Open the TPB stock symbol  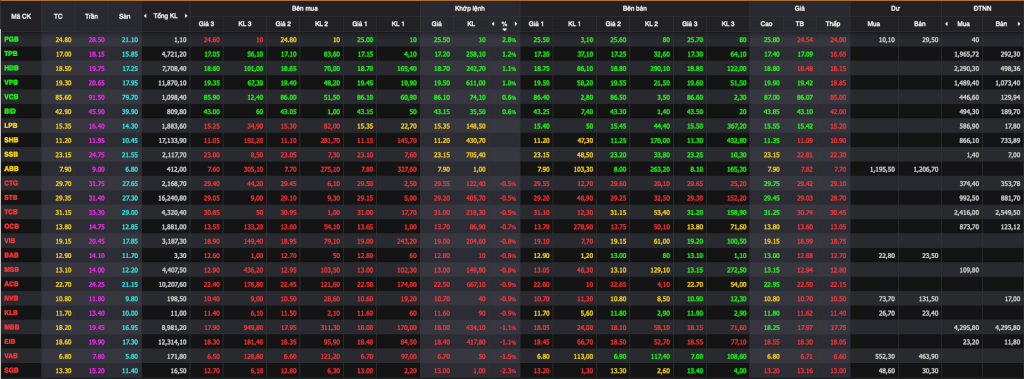pyautogui.click(x=10, y=54)
